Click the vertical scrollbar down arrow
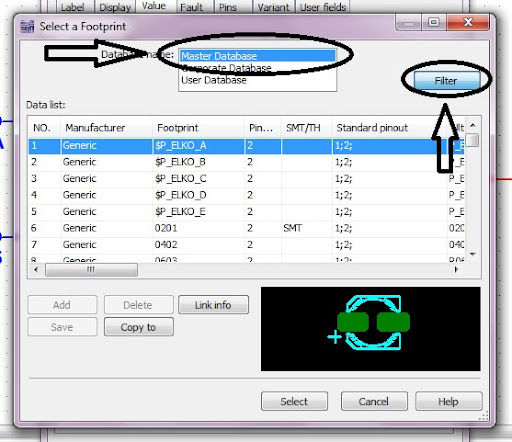 (473, 254)
